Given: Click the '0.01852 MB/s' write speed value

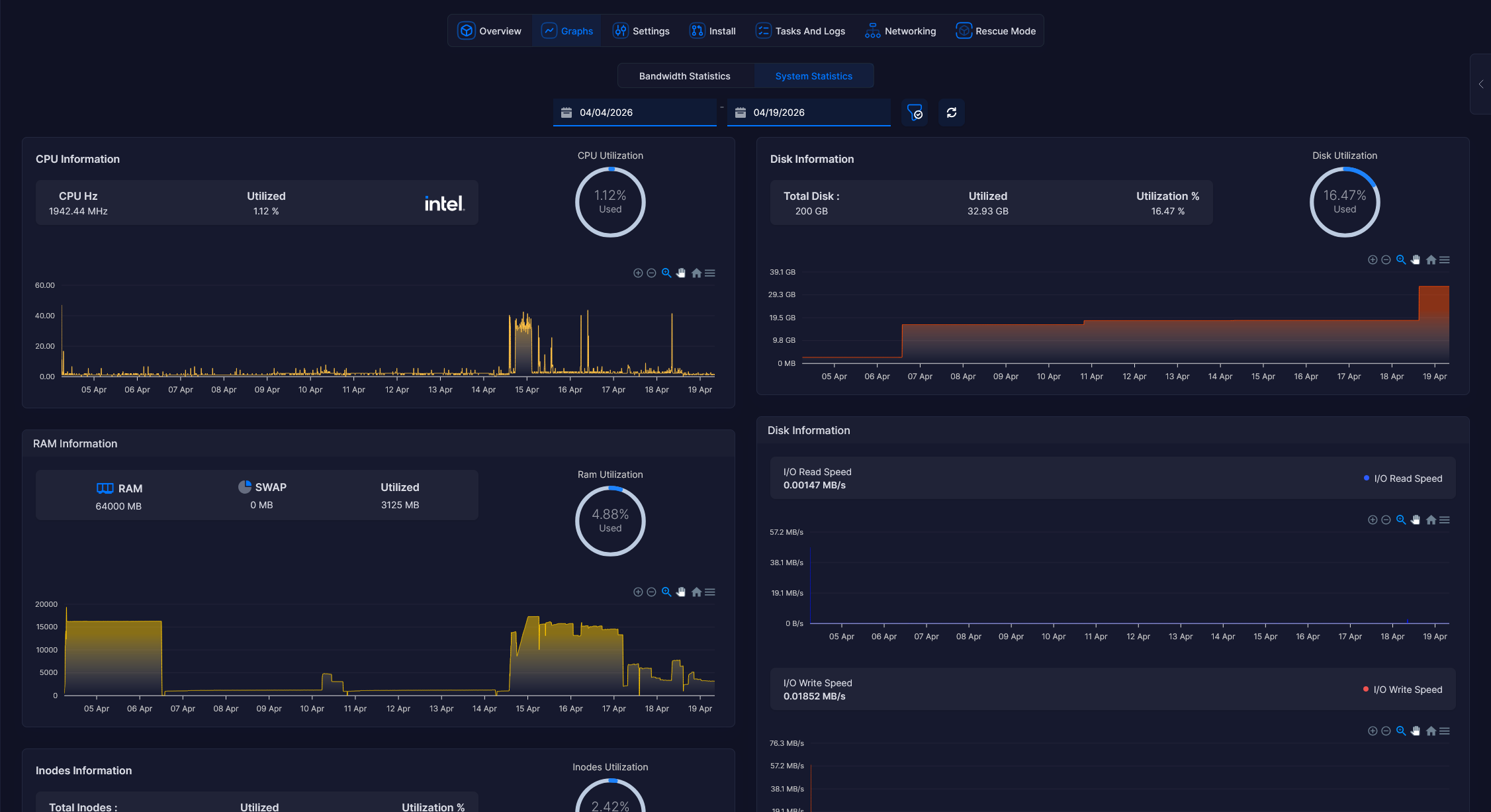Looking at the screenshot, I should tap(815, 696).
